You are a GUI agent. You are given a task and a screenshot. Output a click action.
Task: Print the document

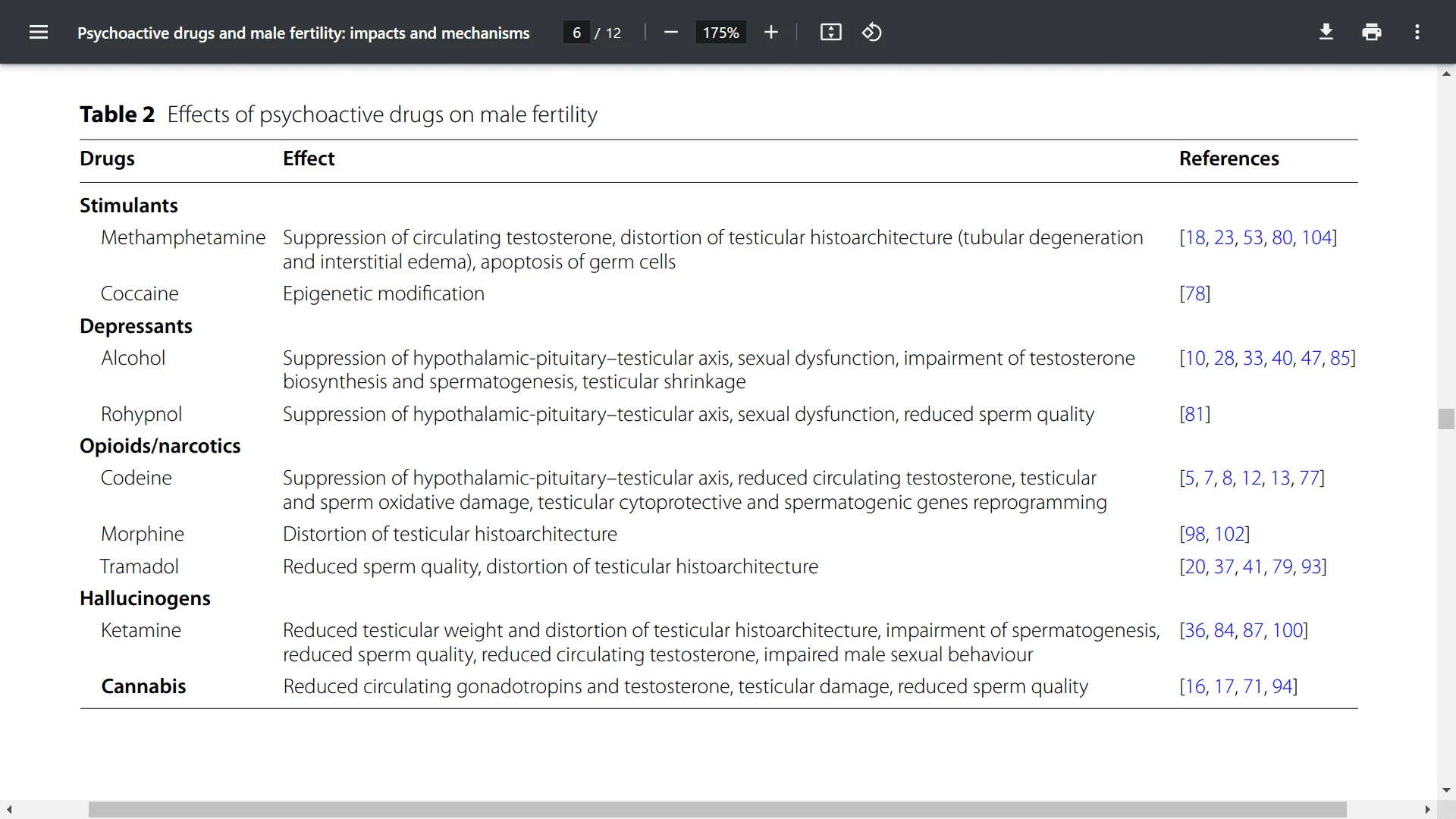coord(1372,32)
